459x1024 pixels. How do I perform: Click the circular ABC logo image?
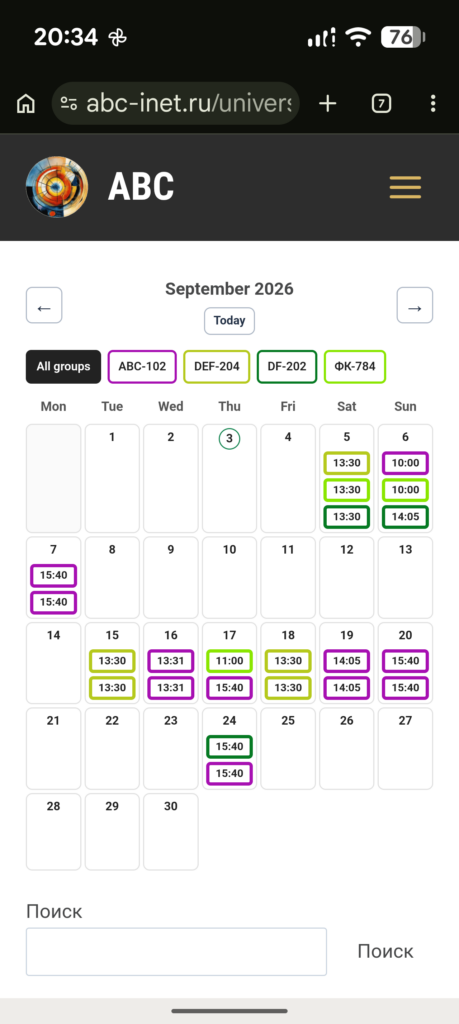click(x=57, y=187)
